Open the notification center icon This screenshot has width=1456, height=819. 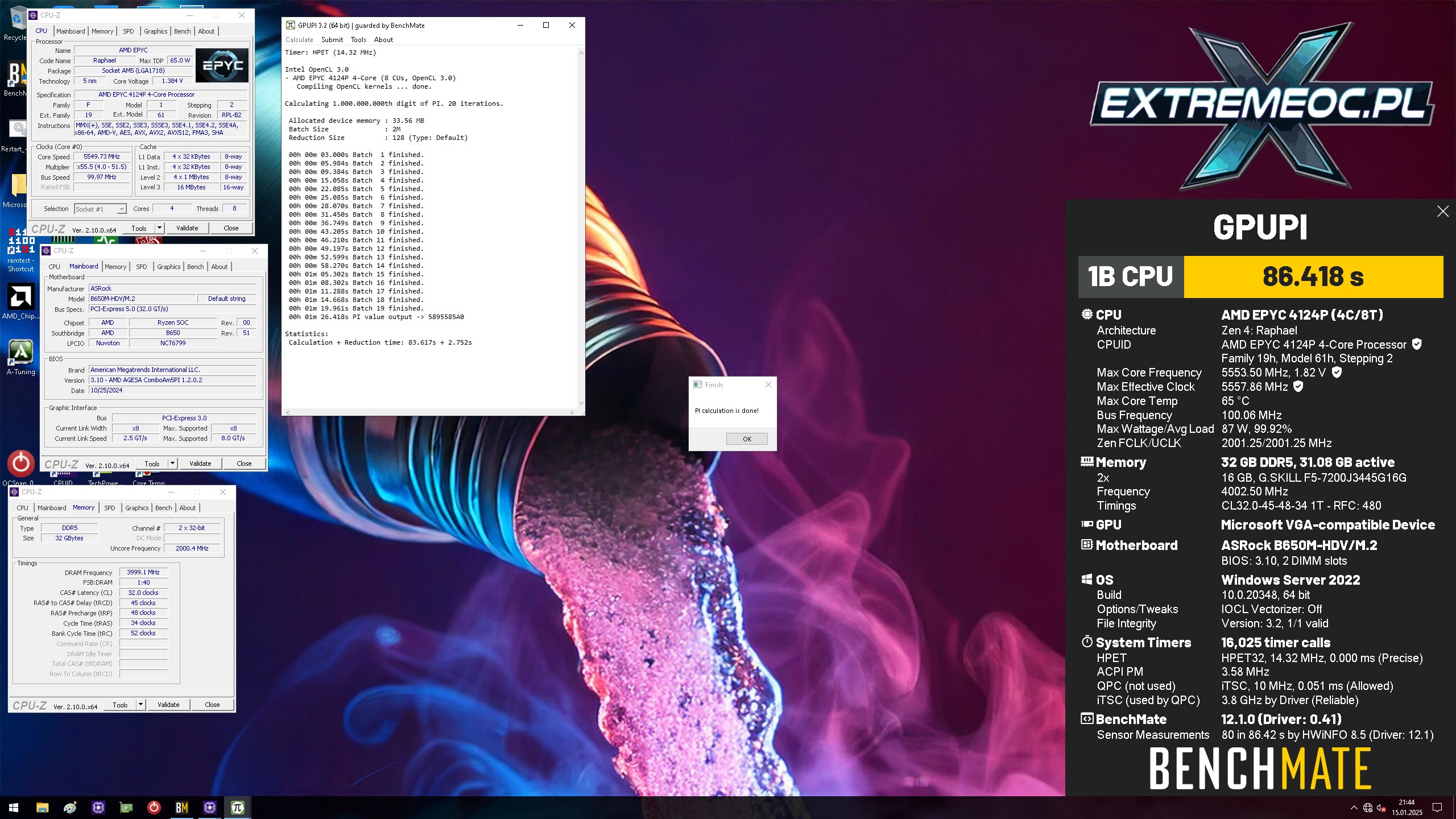[x=1437, y=808]
